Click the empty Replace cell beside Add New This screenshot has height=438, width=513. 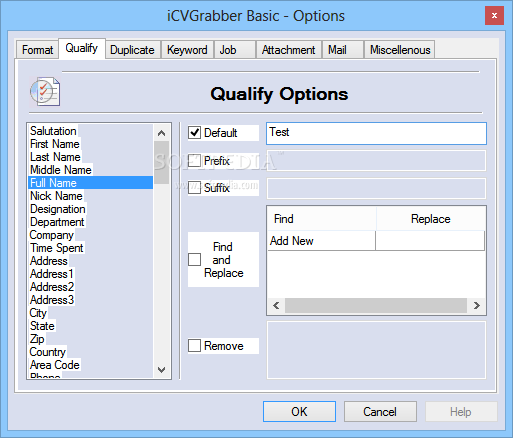coord(430,241)
